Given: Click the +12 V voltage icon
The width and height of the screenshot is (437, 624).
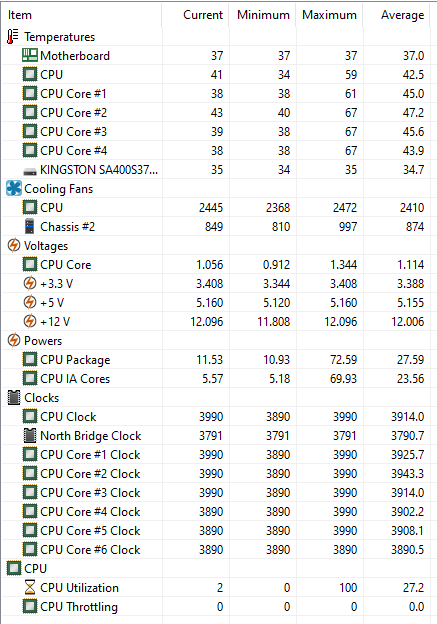Looking at the screenshot, I should (x=30, y=321).
